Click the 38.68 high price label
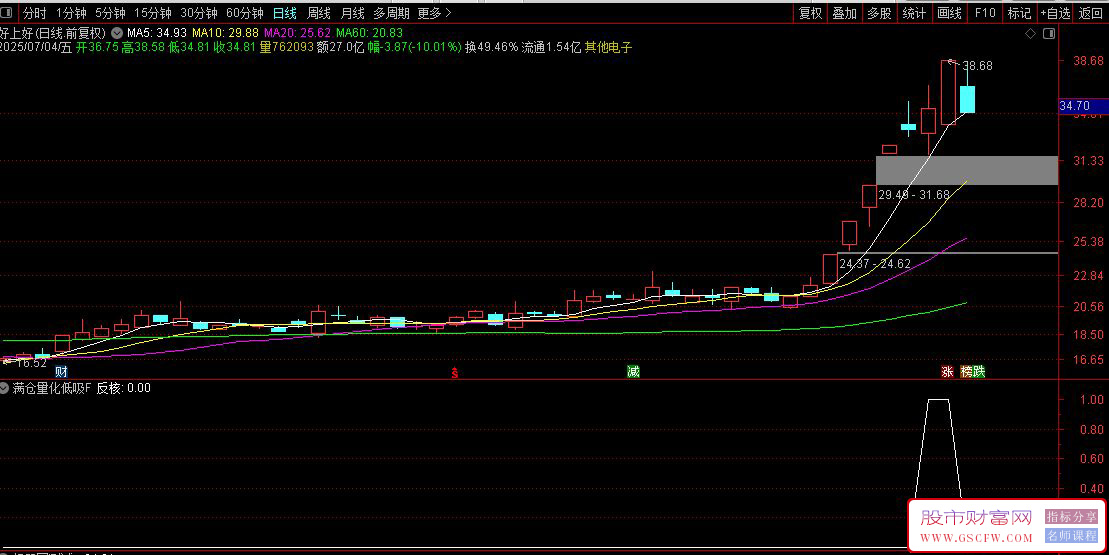 [977, 66]
